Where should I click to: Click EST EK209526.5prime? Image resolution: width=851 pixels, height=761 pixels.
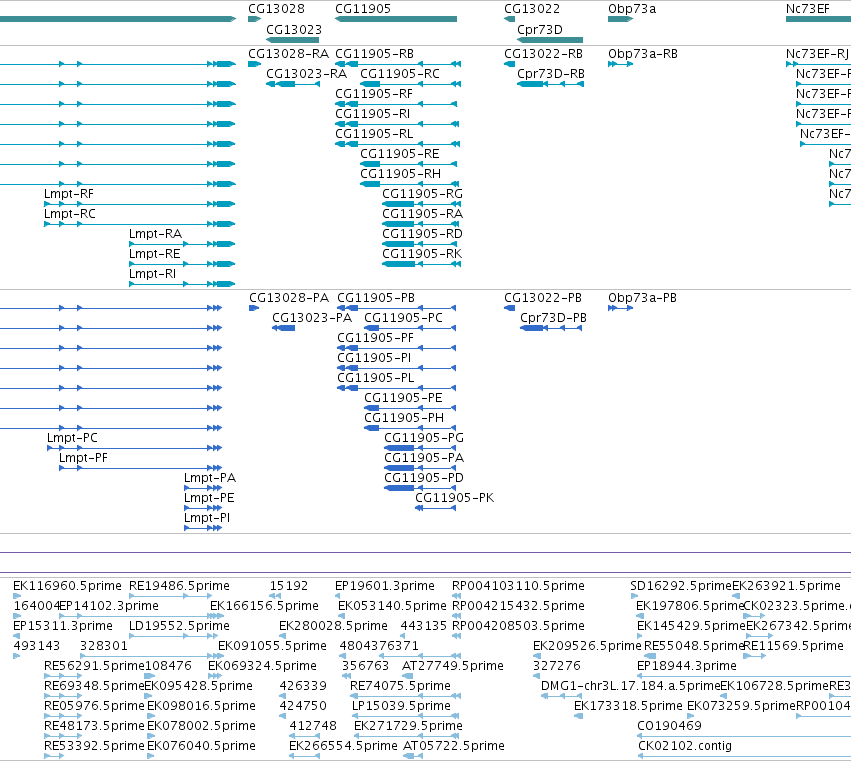pos(587,646)
